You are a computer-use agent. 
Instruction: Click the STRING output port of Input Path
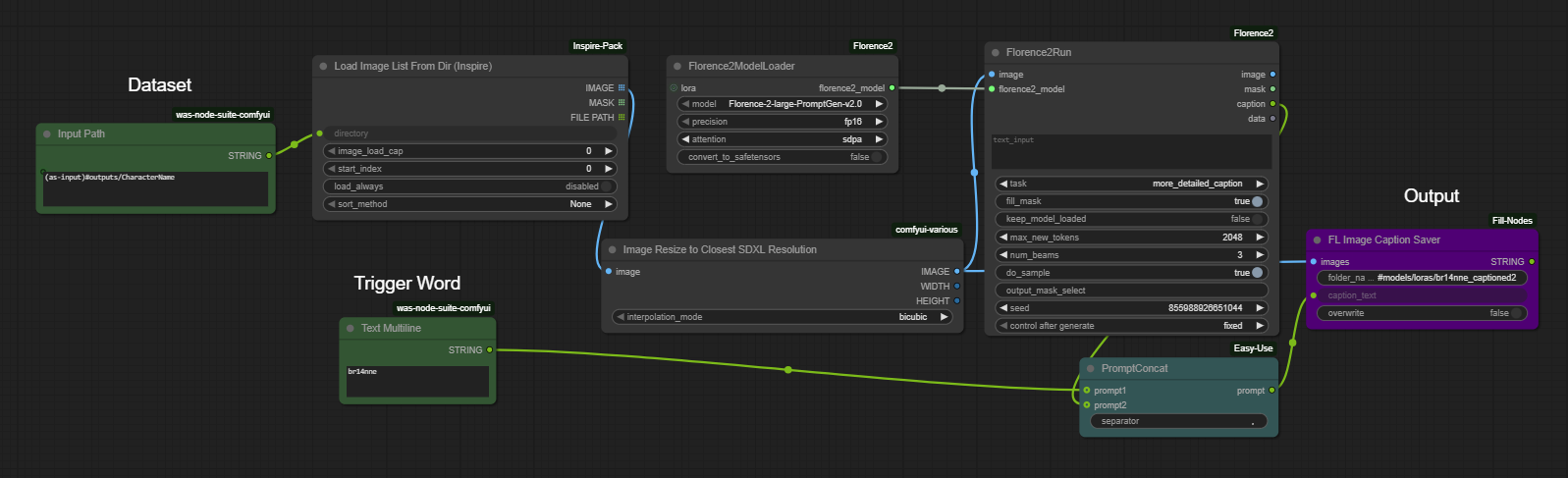pos(269,155)
